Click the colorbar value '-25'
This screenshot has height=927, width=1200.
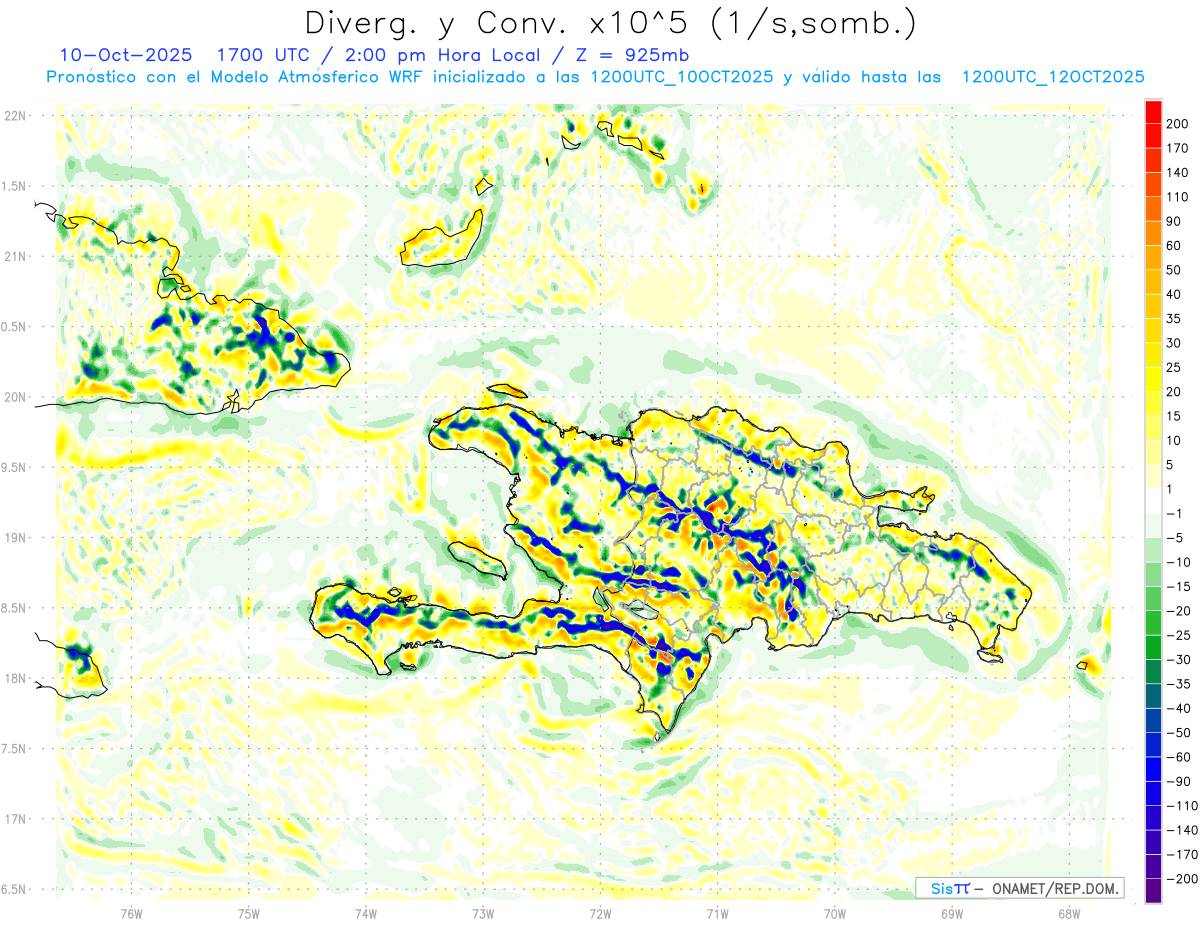point(1180,635)
